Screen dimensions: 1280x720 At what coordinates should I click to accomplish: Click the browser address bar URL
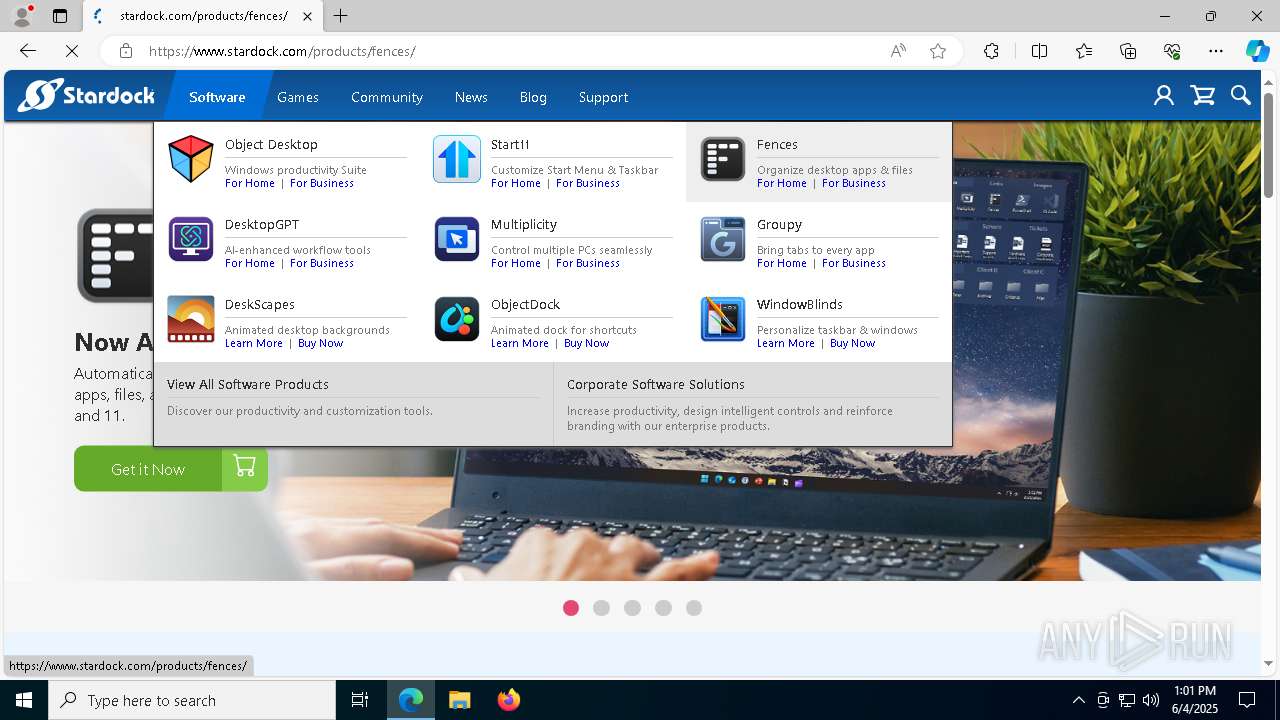282,51
